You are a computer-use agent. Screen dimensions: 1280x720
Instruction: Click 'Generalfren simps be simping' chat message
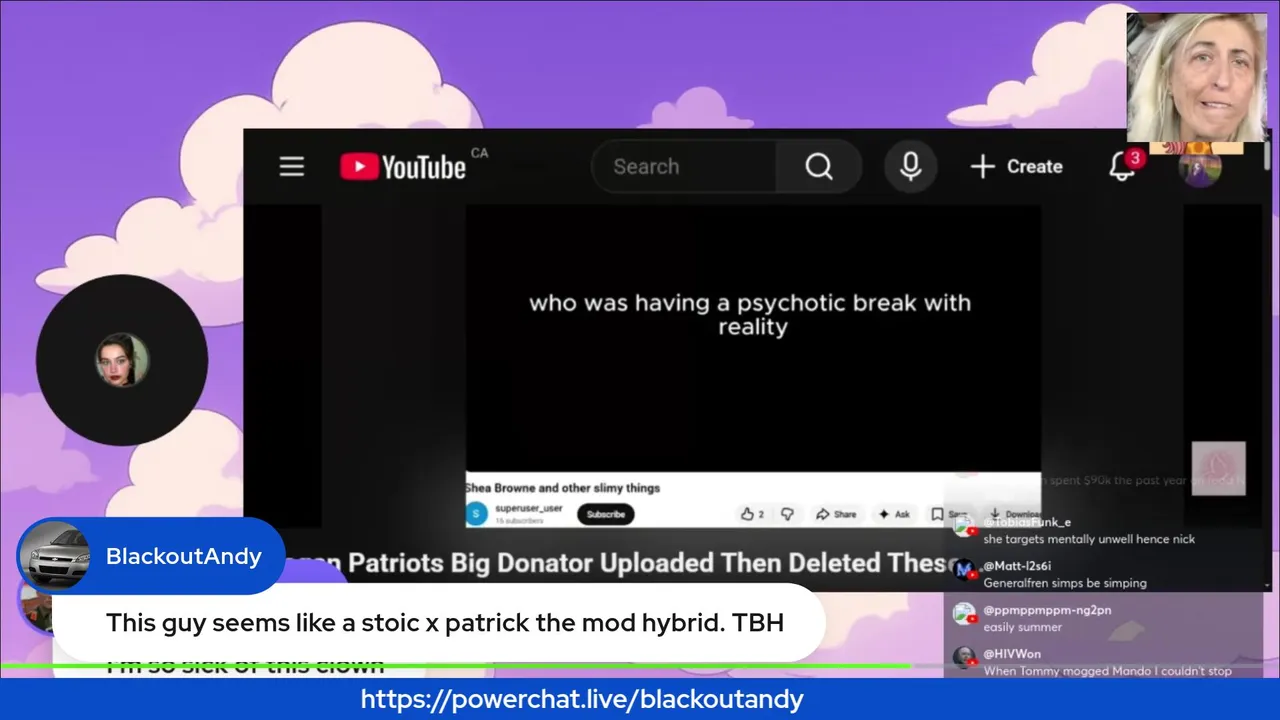pyautogui.click(x=1065, y=583)
